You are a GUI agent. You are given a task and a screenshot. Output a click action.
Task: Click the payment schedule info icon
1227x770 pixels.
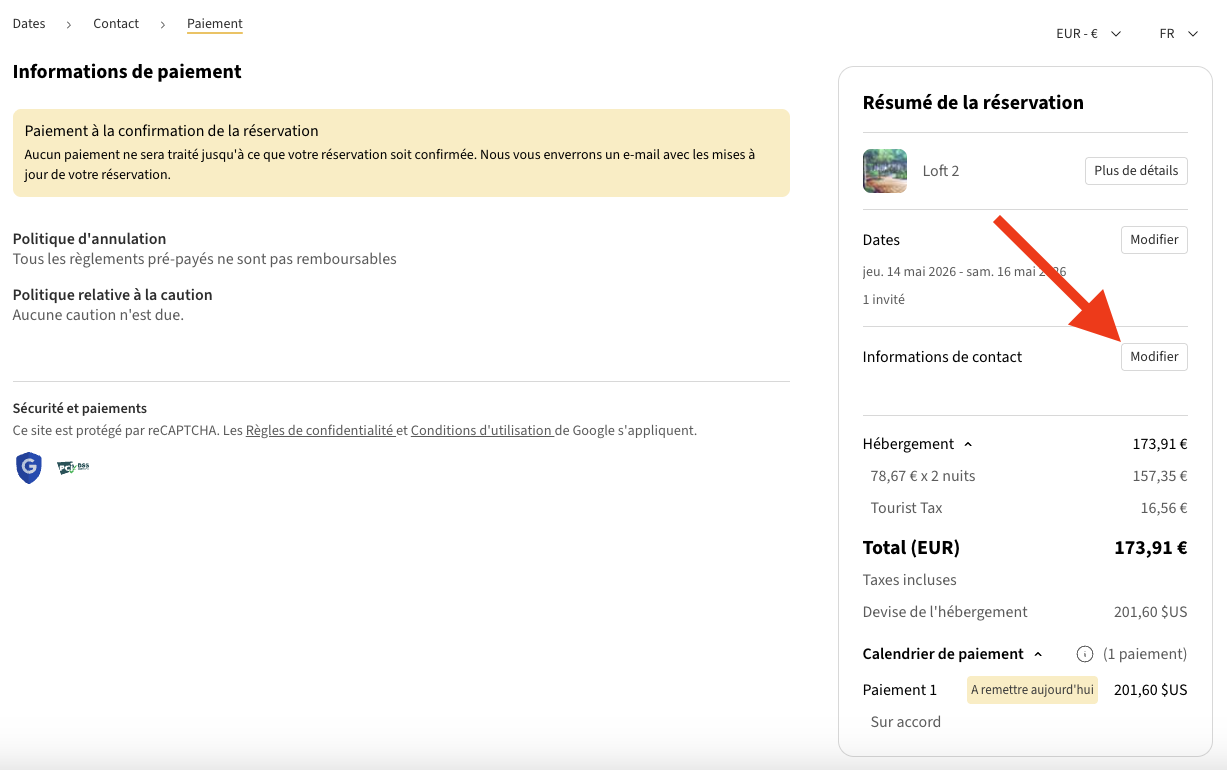tap(1084, 654)
